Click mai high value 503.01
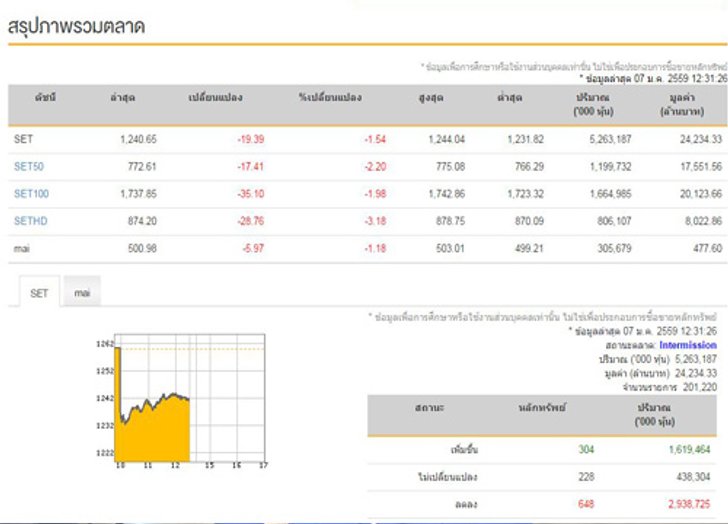This screenshot has height=524, width=728. tap(450, 248)
